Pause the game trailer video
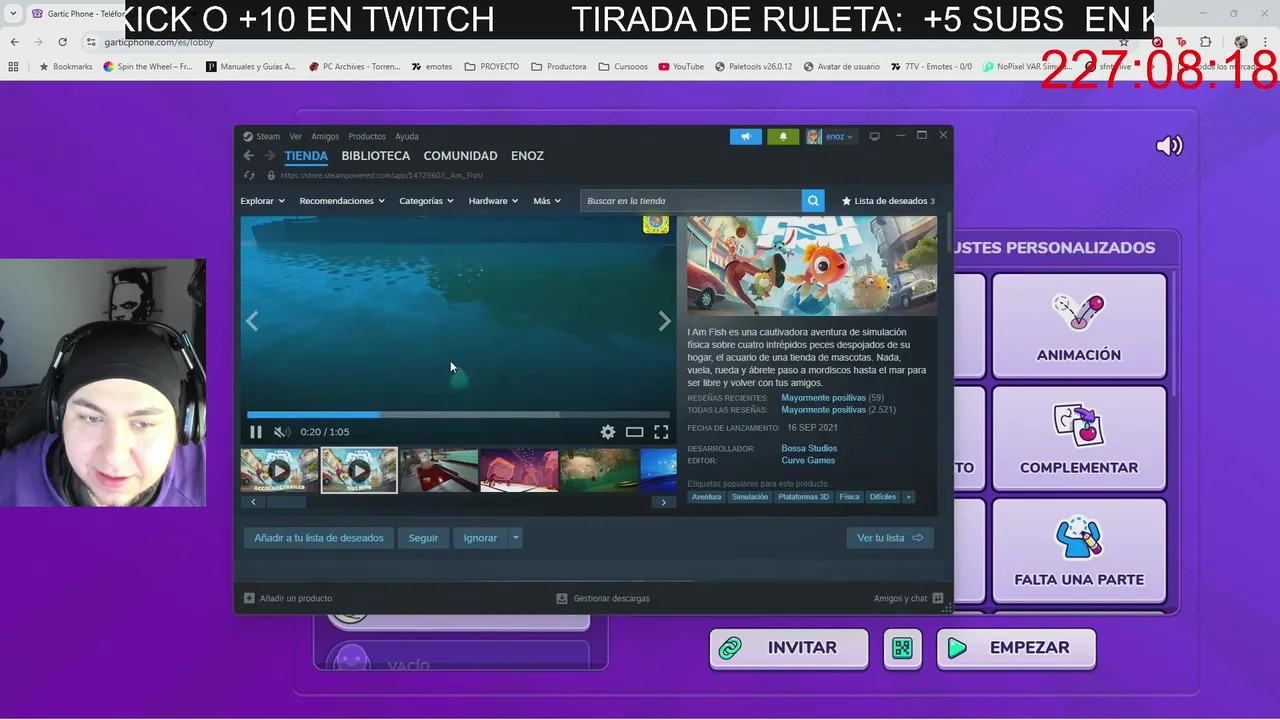The image size is (1280, 720). tap(255, 432)
